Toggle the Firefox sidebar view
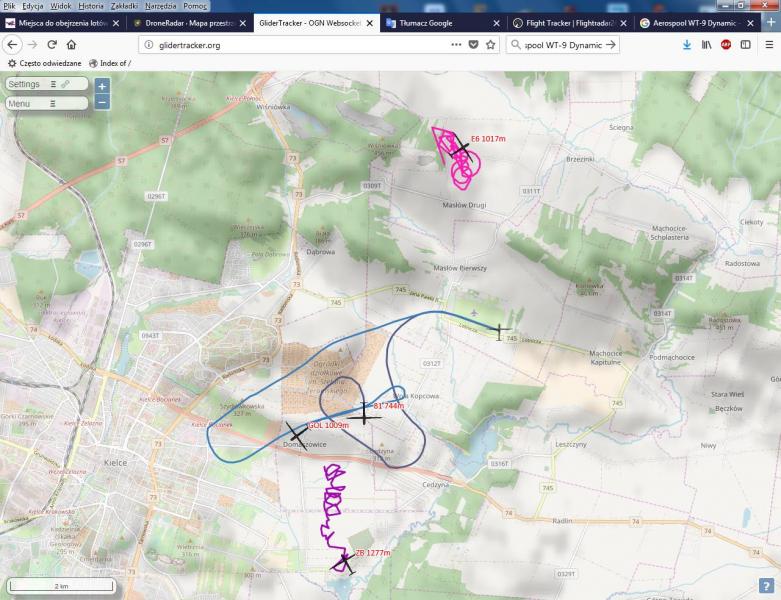The image size is (781, 600). tap(745, 44)
